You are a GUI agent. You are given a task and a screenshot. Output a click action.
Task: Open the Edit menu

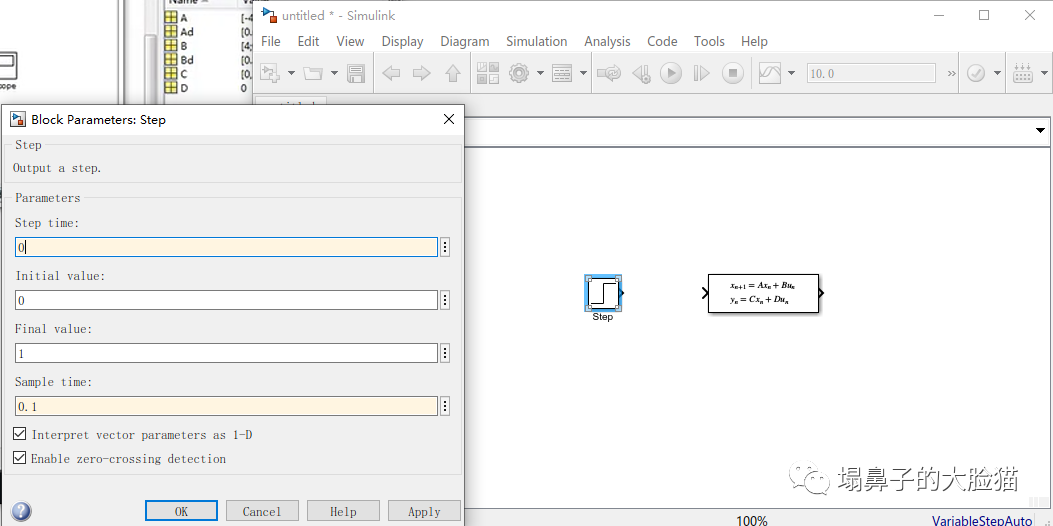[308, 41]
